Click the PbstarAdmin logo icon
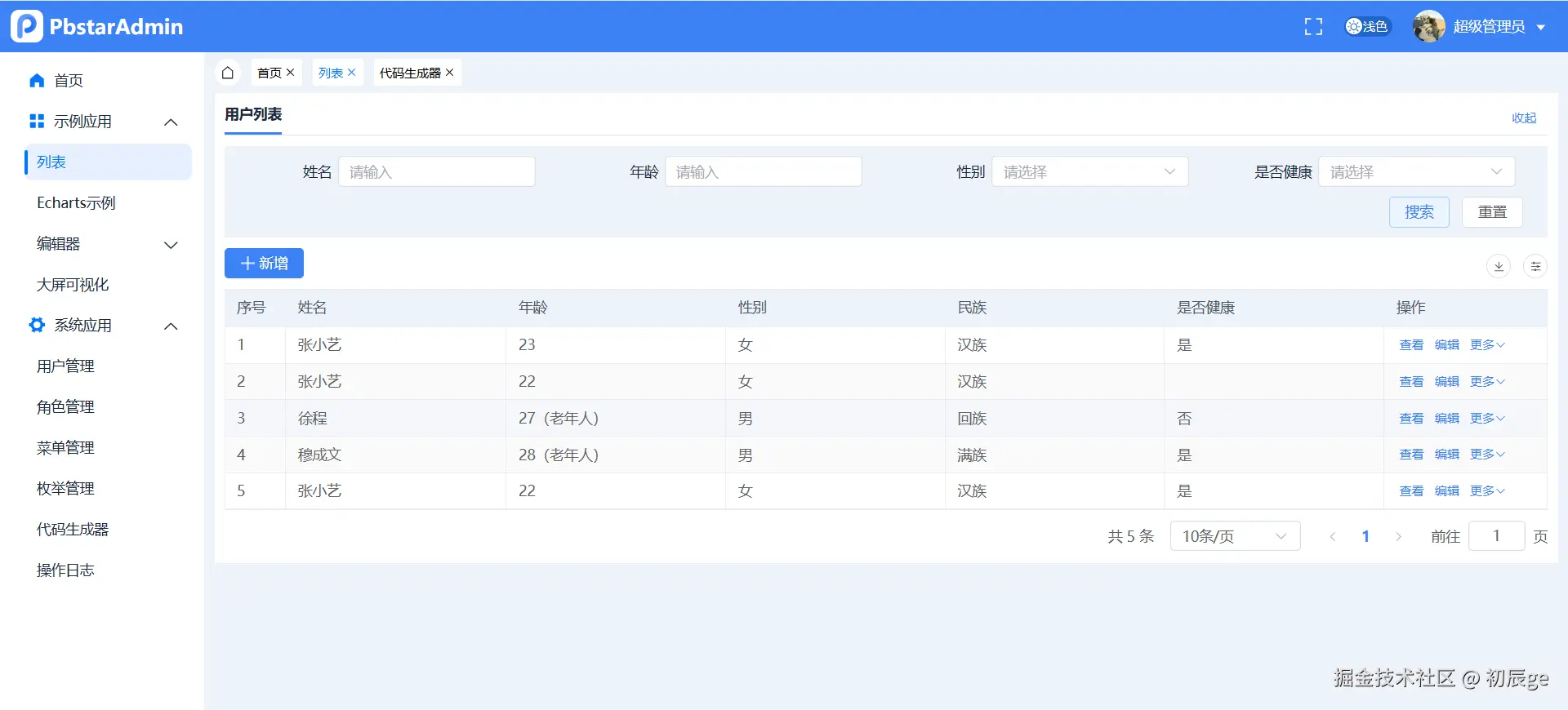The width and height of the screenshot is (1568, 710). click(x=27, y=26)
